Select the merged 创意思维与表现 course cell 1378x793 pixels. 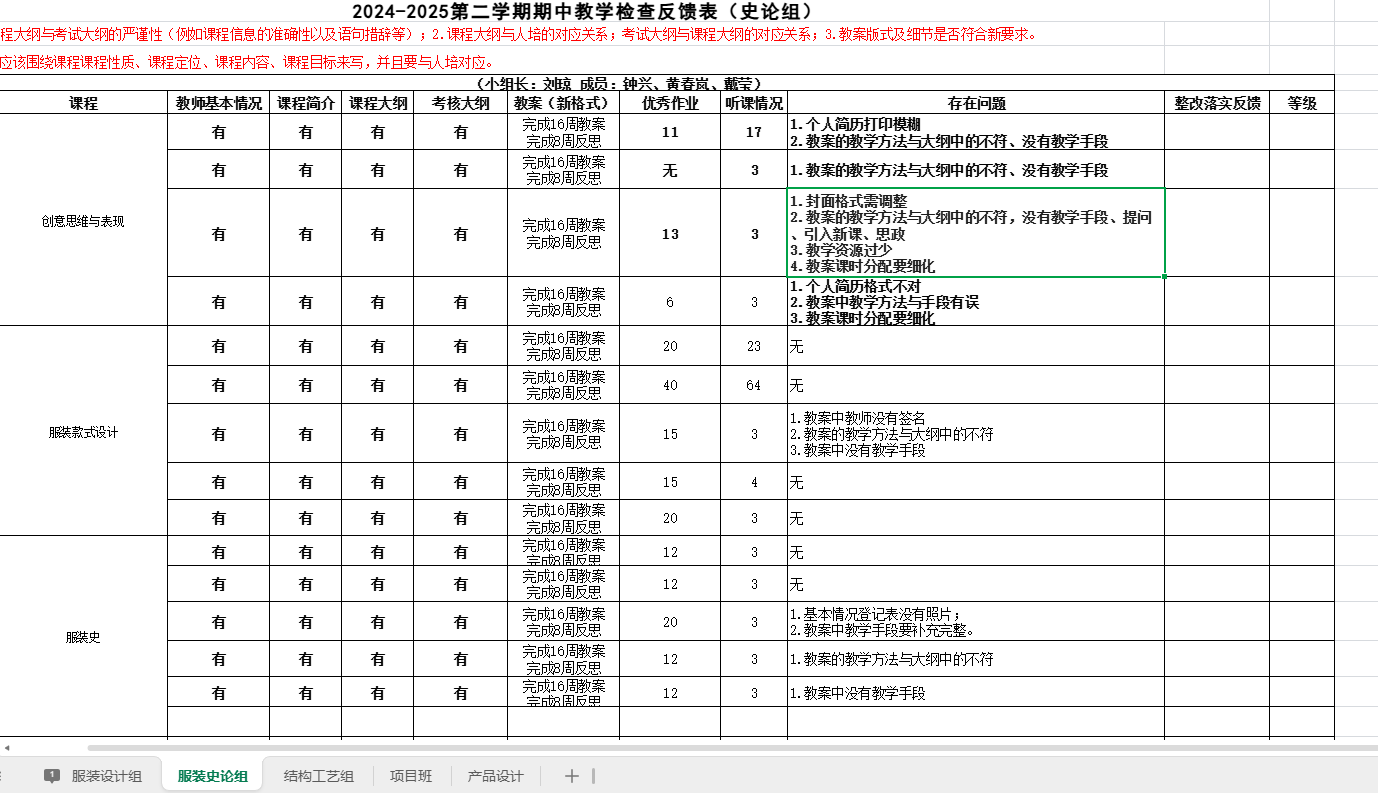coord(83,221)
